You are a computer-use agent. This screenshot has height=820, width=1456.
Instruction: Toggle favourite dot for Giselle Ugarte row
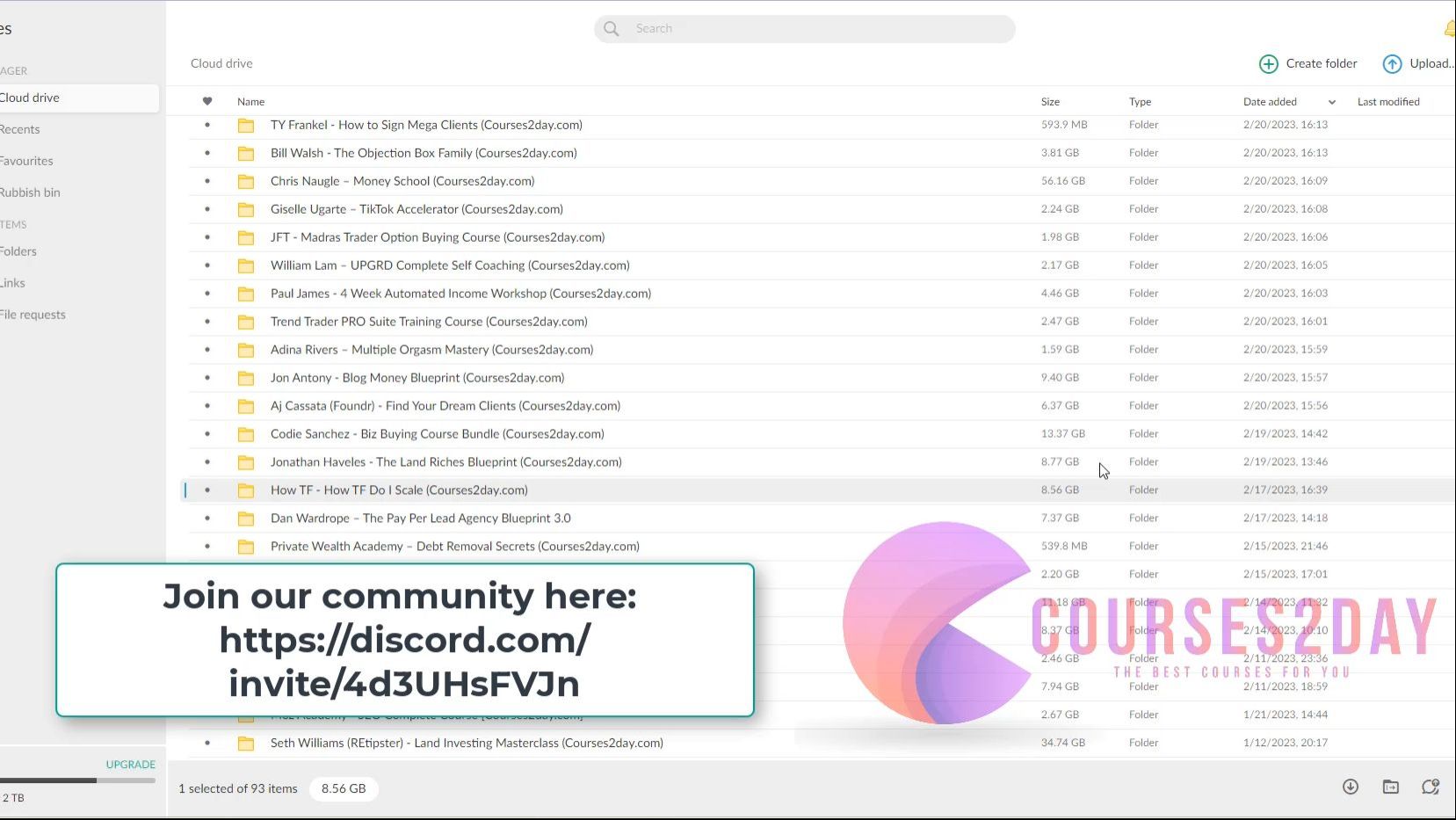click(207, 209)
